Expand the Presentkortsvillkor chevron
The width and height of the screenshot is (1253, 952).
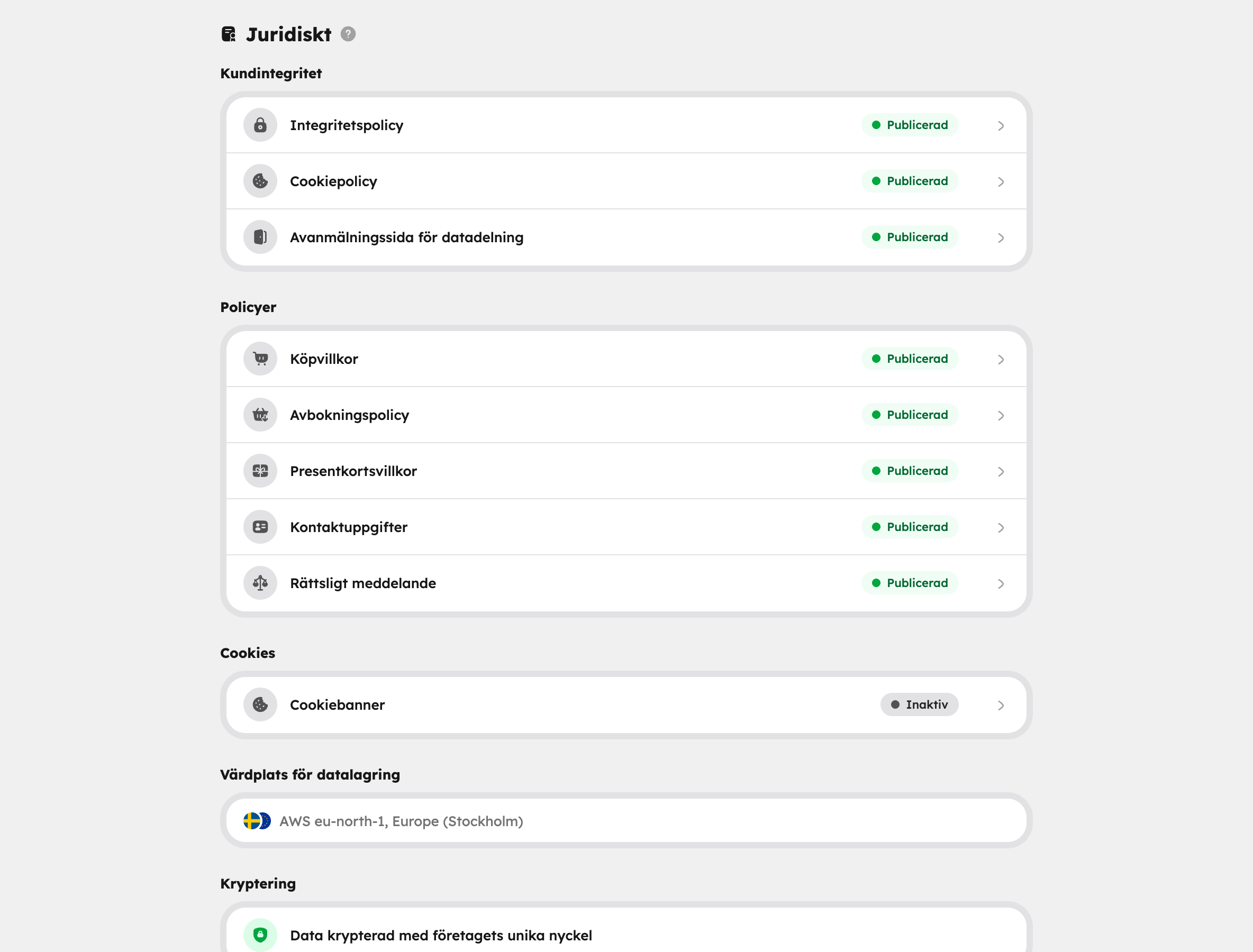point(1001,471)
